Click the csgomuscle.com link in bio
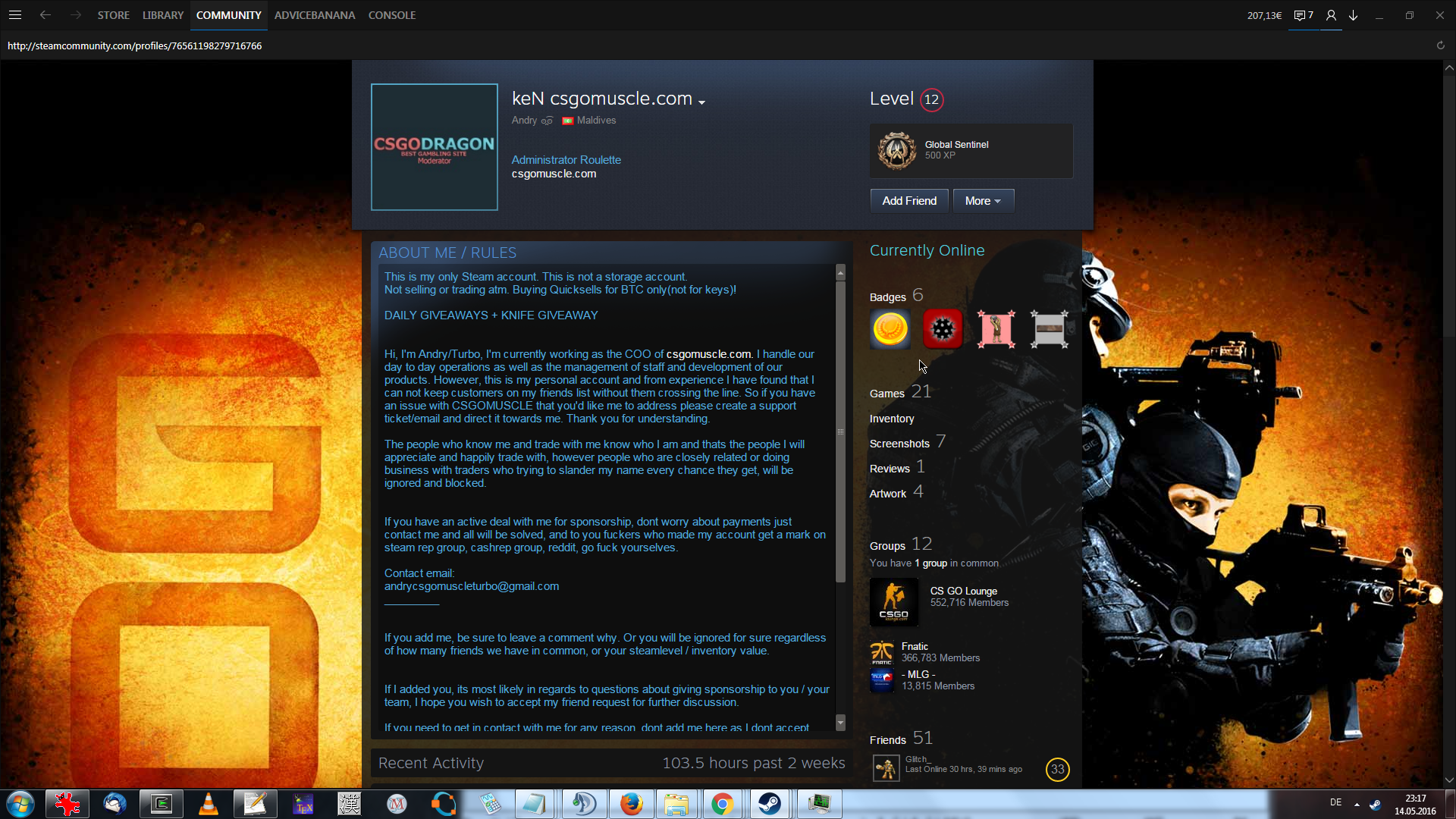Screen dimensions: 1456x819 708,354
